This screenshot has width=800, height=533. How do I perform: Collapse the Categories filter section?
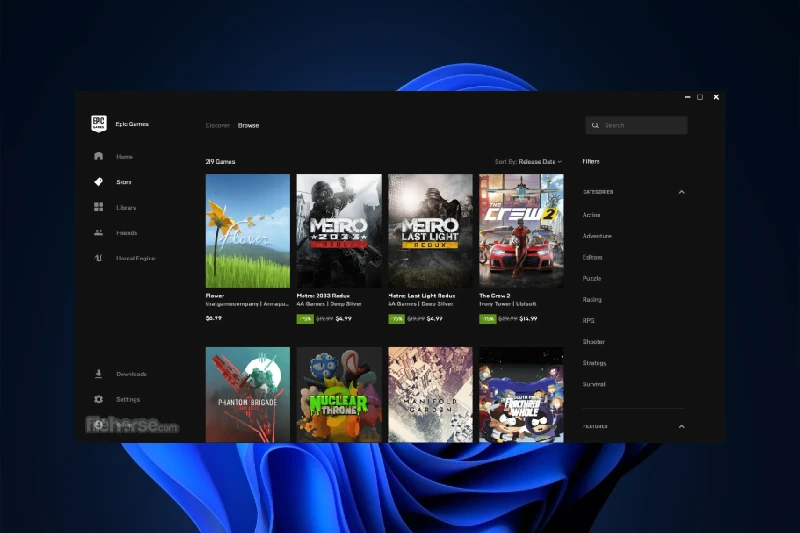click(x=682, y=192)
